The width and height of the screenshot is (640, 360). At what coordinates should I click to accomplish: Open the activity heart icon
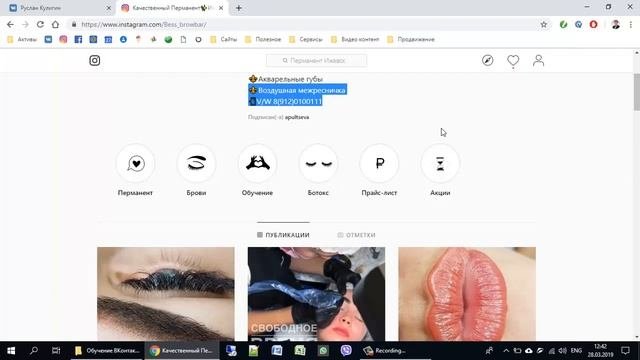click(x=513, y=60)
